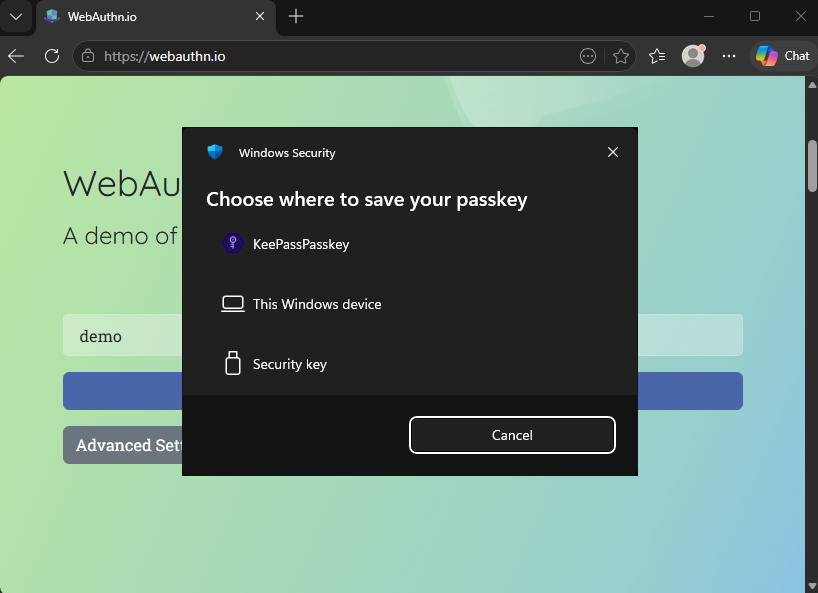View site information lock icon

tap(88, 56)
